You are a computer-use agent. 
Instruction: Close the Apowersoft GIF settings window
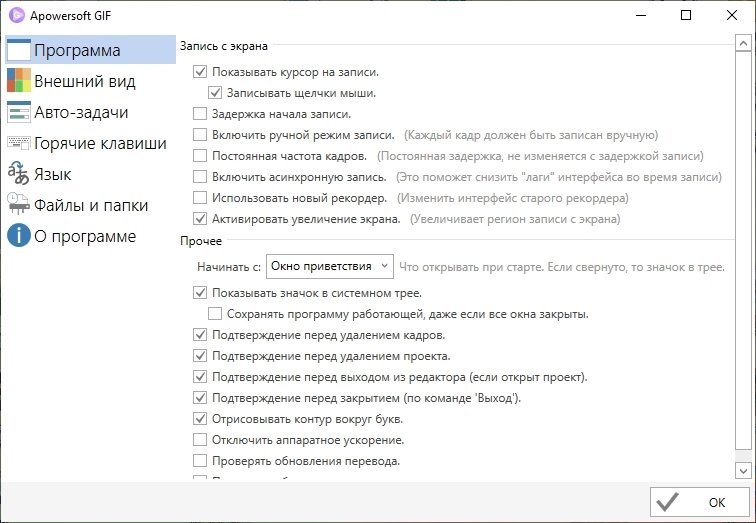731,15
